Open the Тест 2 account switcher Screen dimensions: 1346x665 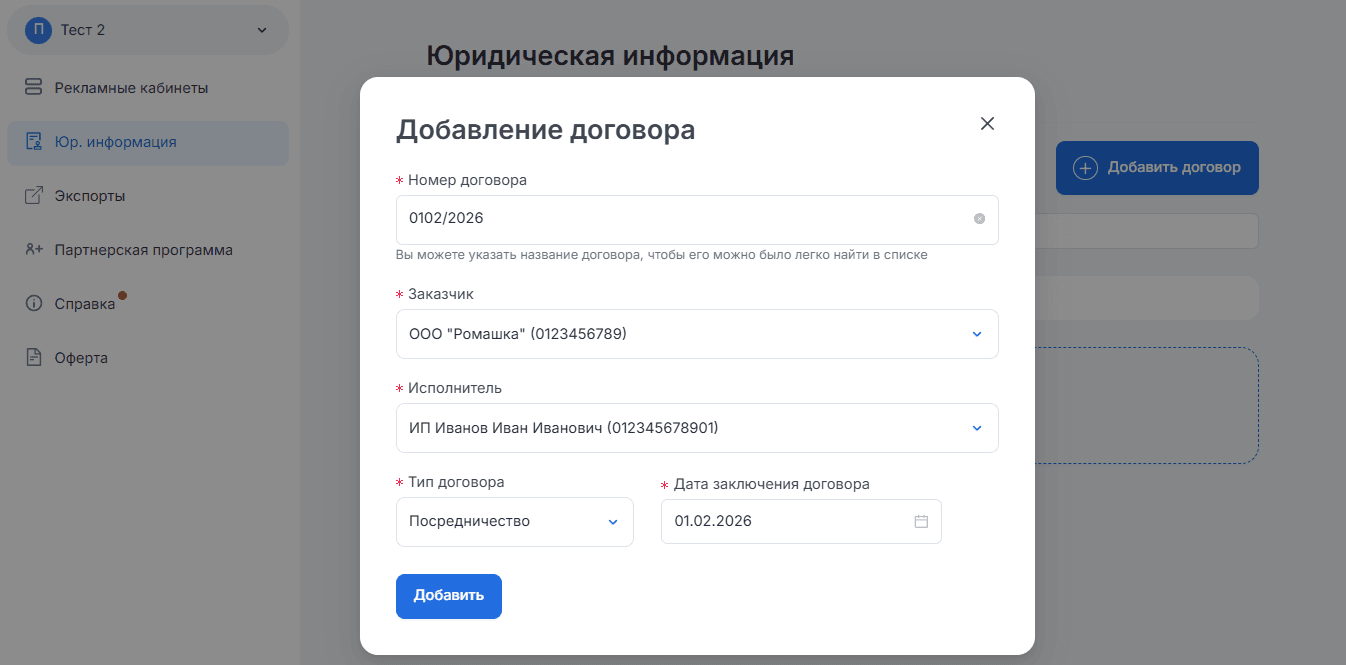pos(148,30)
